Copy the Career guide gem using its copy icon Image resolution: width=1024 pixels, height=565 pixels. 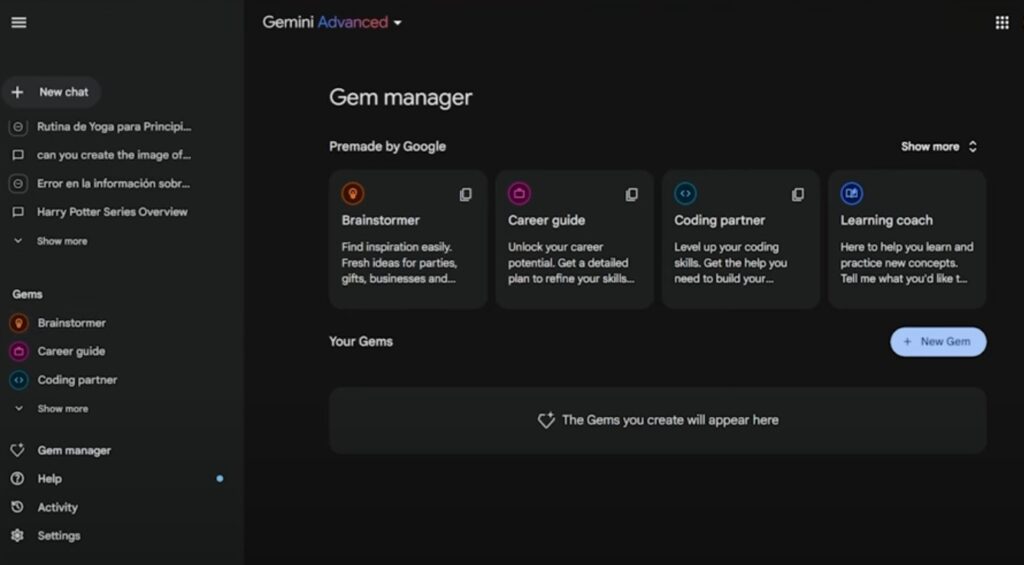tap(632, 195)
